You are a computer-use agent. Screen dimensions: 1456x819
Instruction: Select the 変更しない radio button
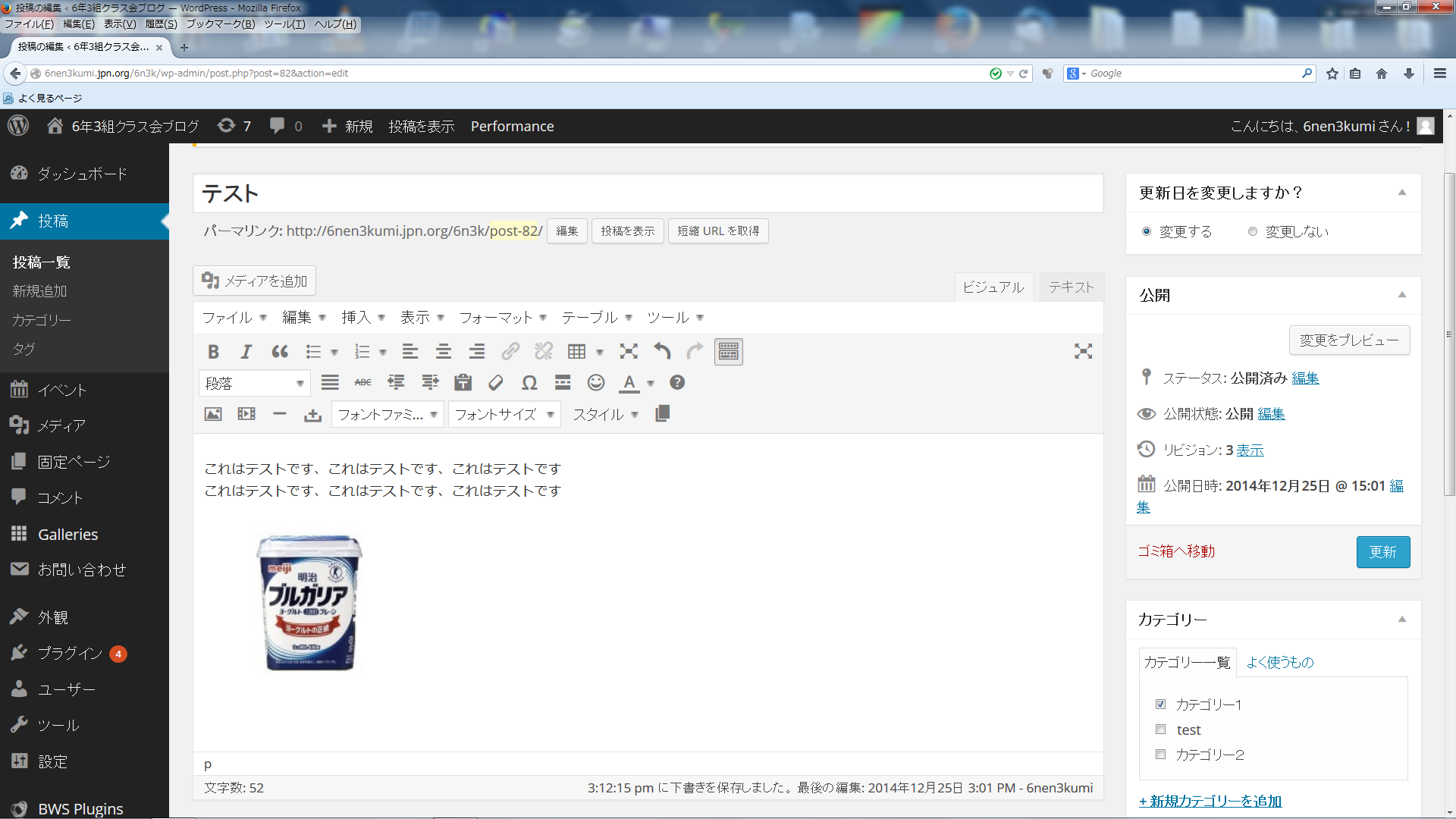[1253, 231]
